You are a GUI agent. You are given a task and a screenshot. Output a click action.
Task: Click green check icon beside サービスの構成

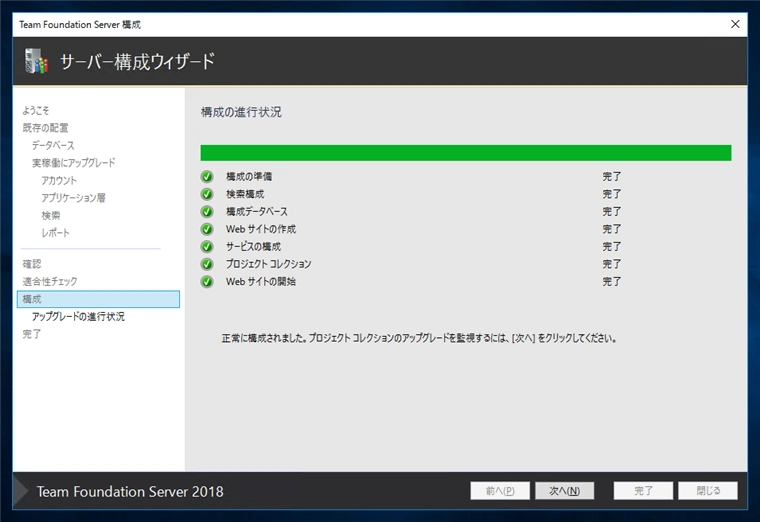pos(207,246)
